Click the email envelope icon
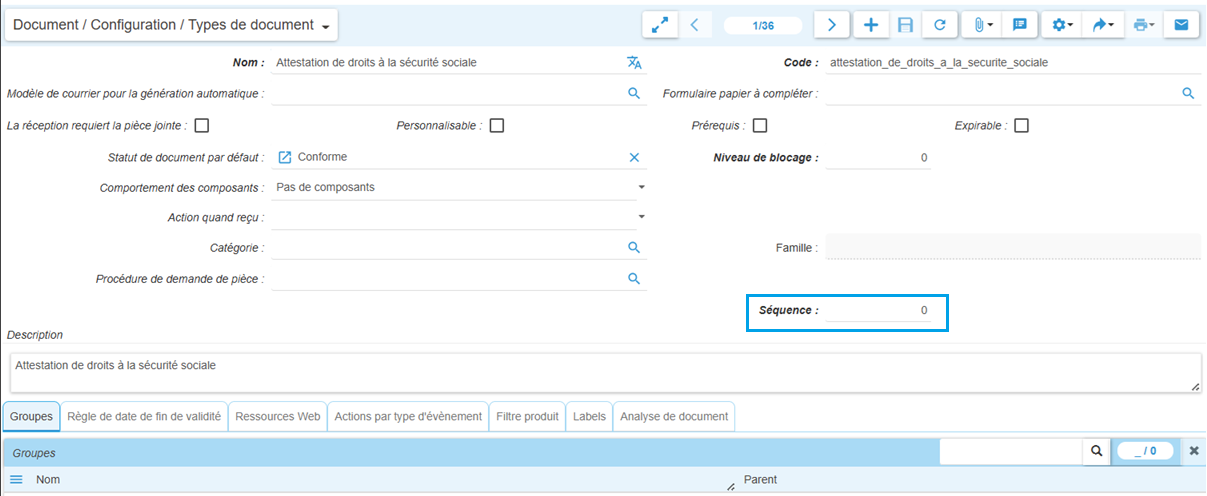The image size is (1207, 496). pos(1181,25)
